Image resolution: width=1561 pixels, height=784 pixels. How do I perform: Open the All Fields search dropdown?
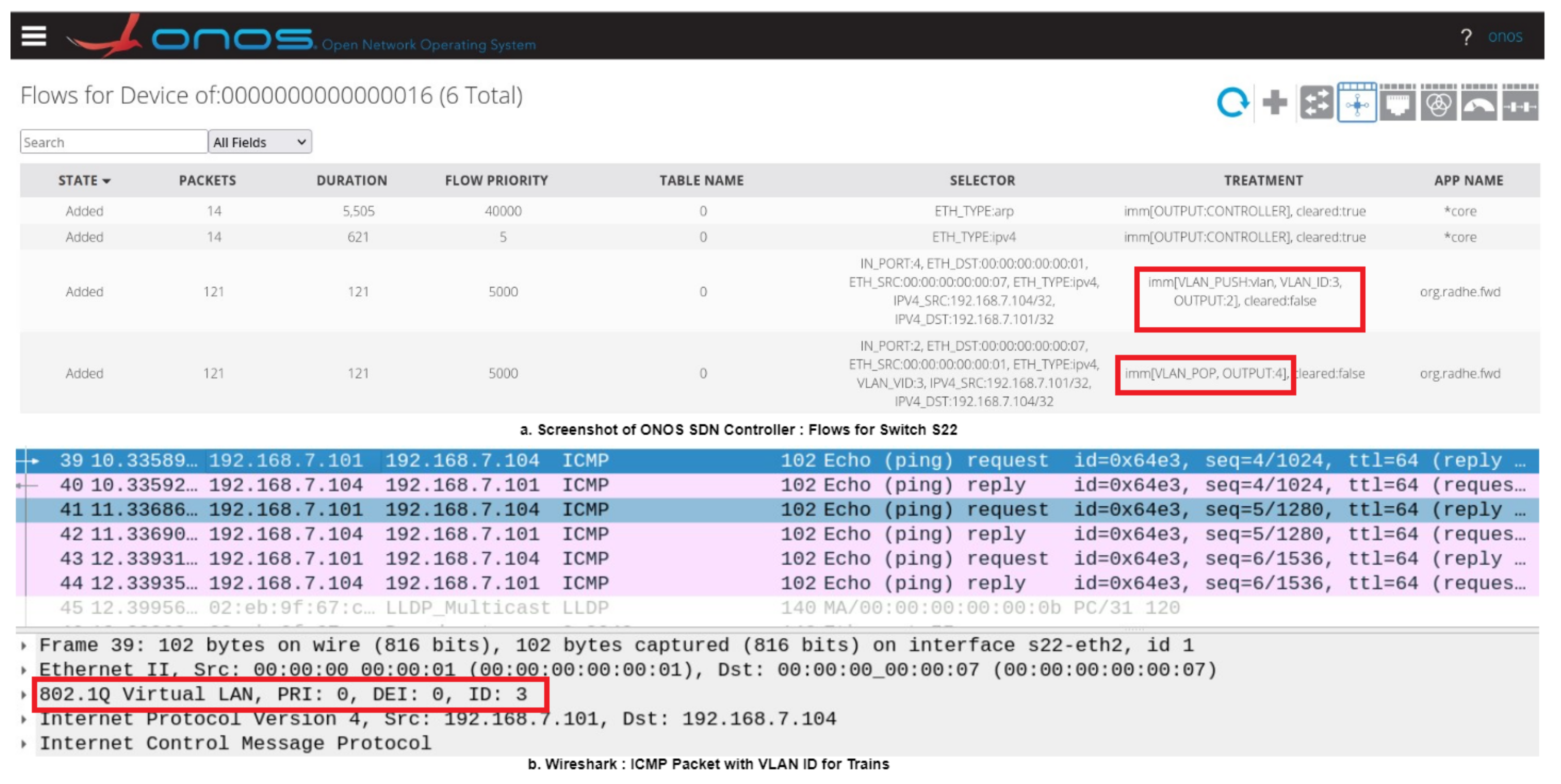(x=259, y=142)
